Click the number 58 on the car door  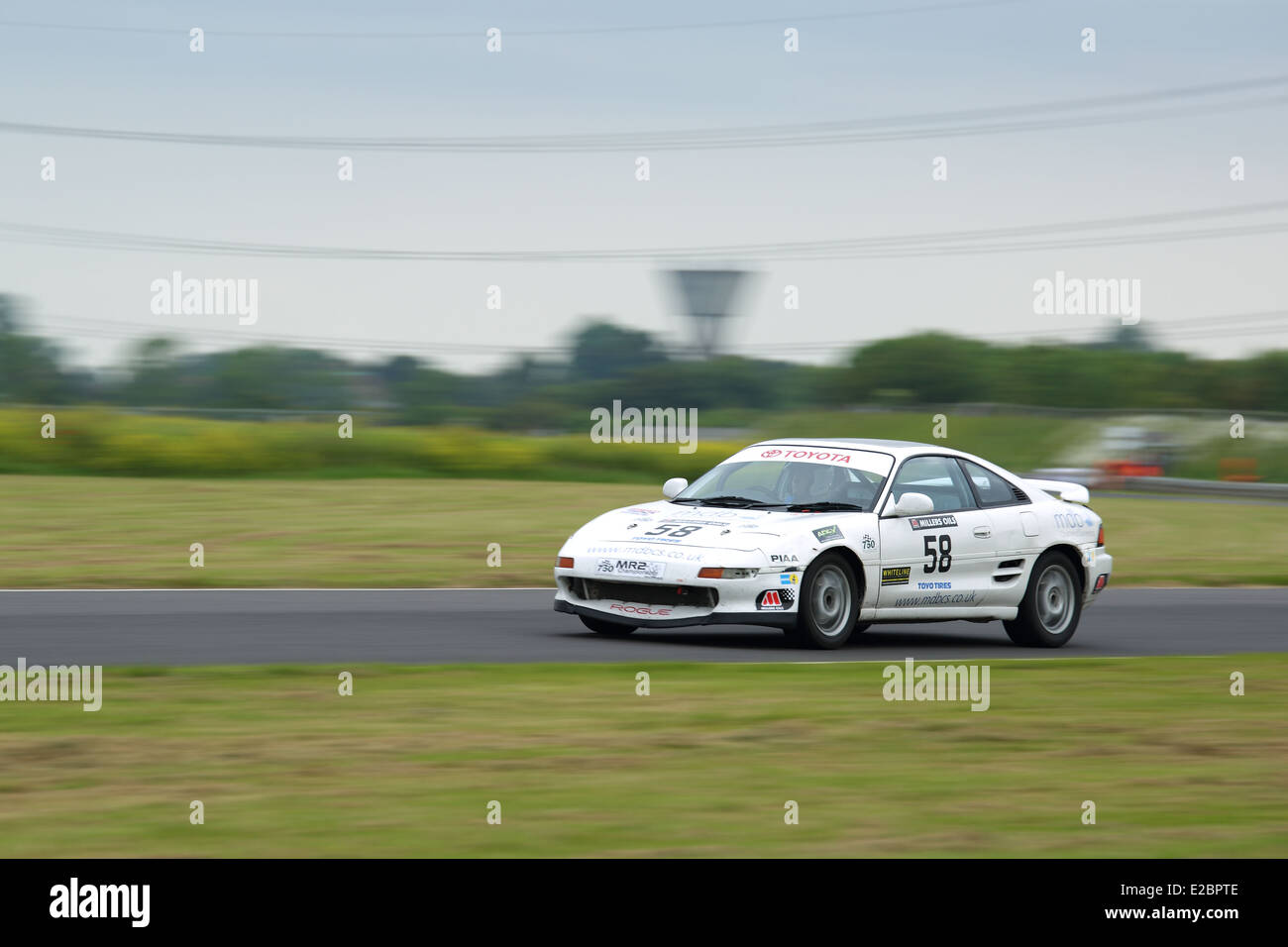point(937,554)
